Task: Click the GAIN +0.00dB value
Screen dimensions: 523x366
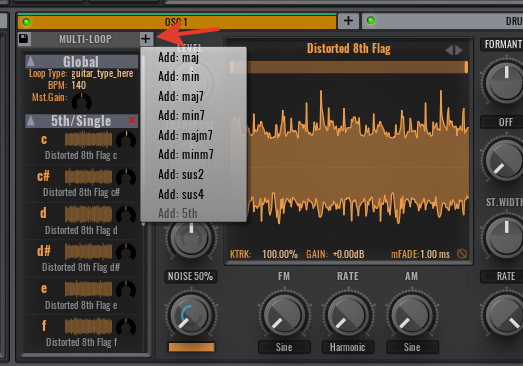Action: click(x=349, y=255)
